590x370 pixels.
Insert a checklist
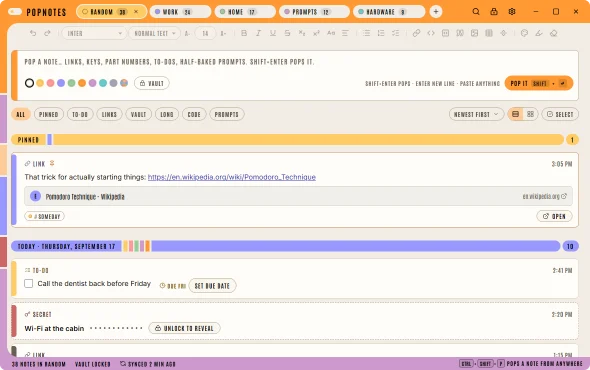coord(395,33)
